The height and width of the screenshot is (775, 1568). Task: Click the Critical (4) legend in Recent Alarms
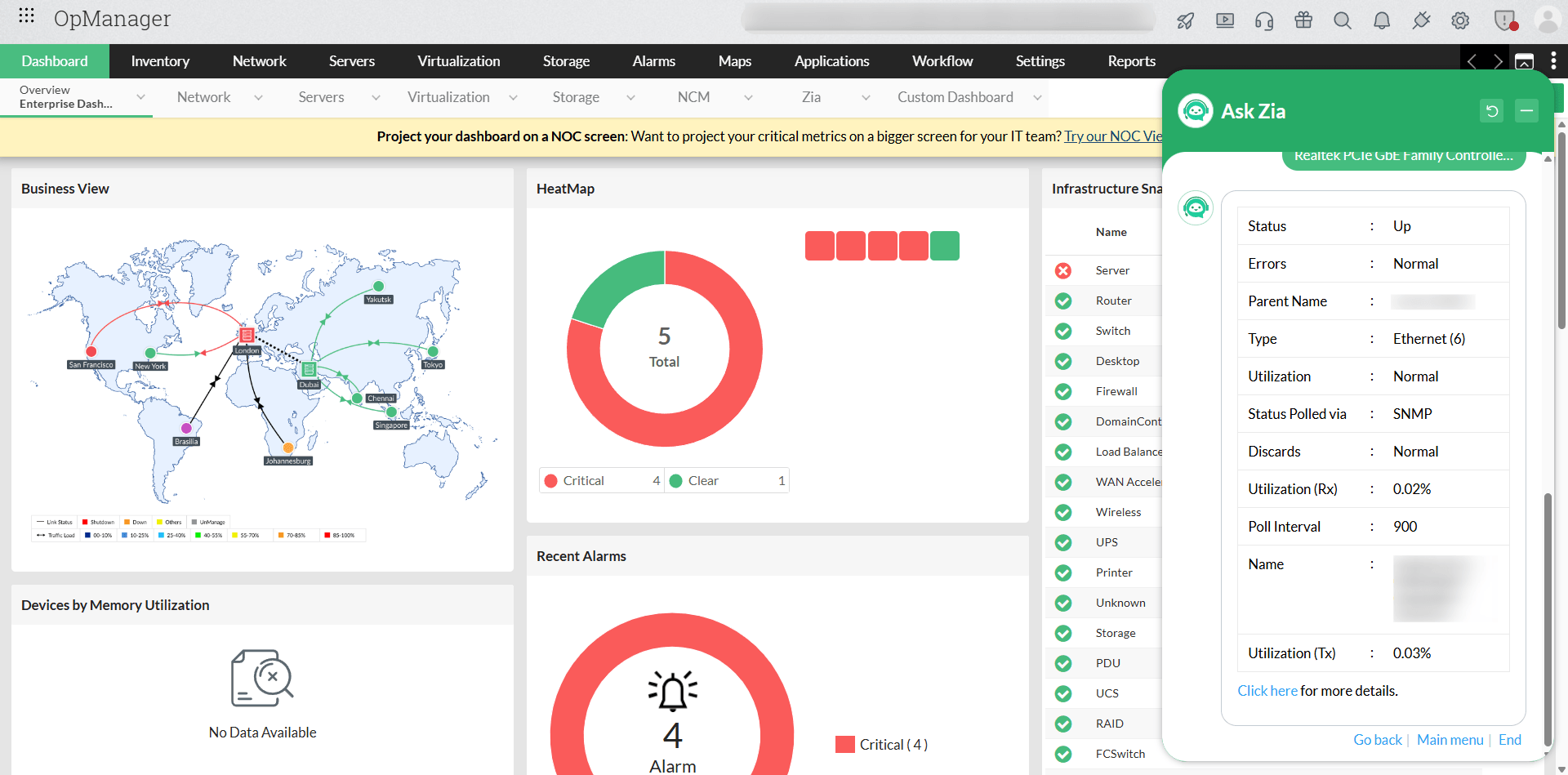[881, 745]
